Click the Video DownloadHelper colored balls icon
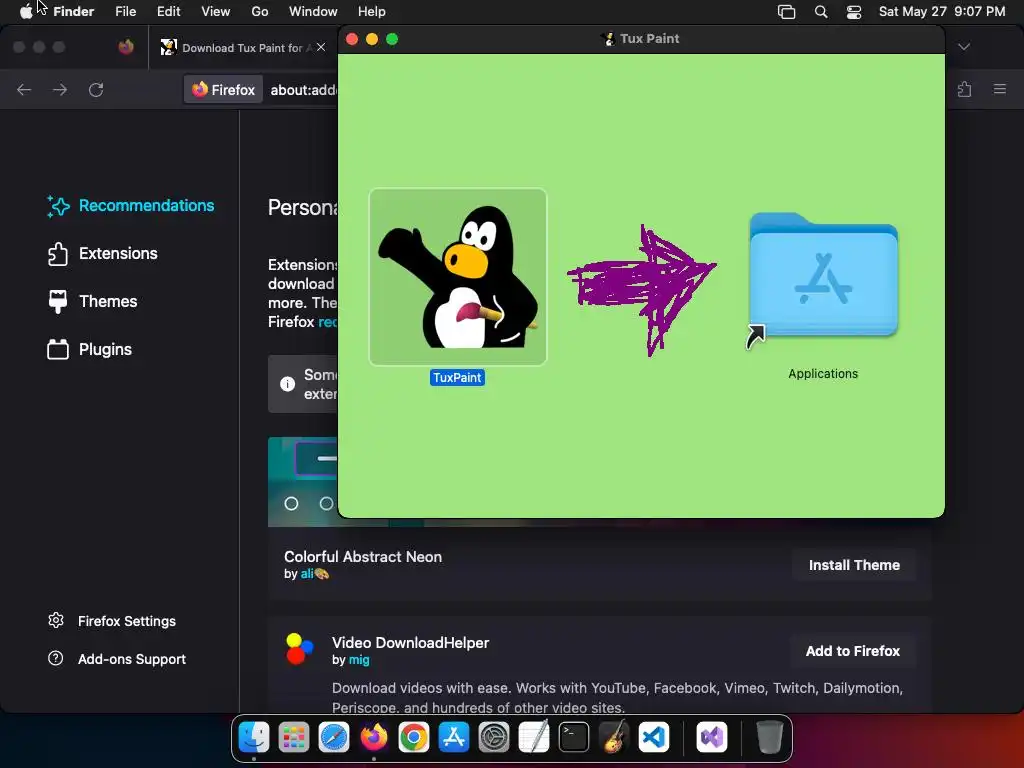The width and height of the screenshot is (1024, 768). click(299, 648)
